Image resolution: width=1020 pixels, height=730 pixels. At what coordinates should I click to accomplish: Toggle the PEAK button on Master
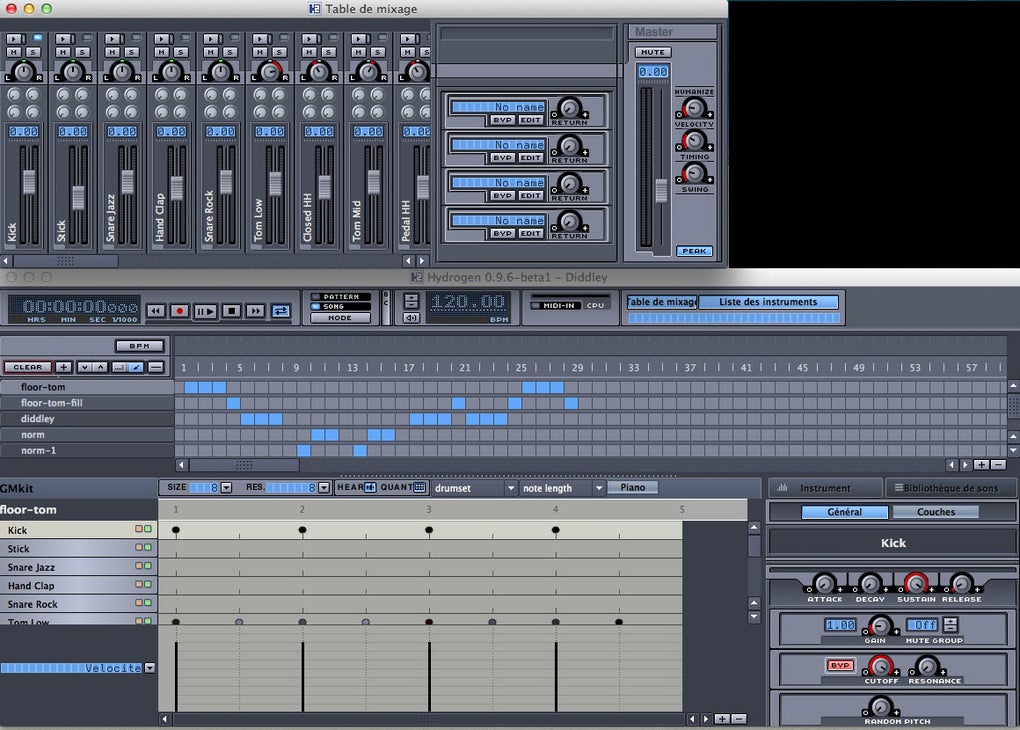693,251
